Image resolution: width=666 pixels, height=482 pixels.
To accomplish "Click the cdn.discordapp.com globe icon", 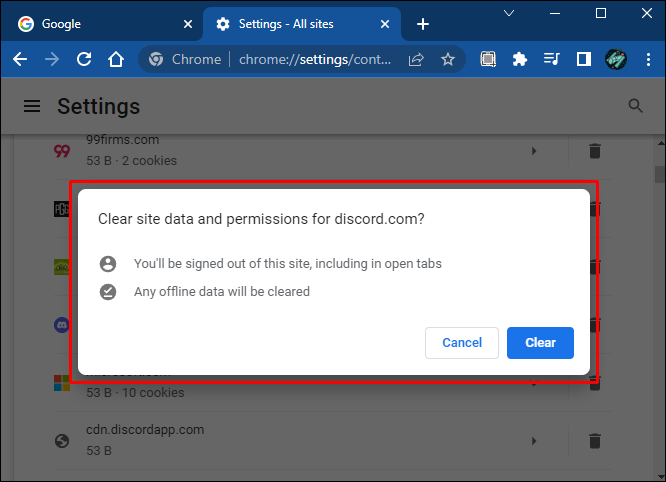I will click(62, 441).
